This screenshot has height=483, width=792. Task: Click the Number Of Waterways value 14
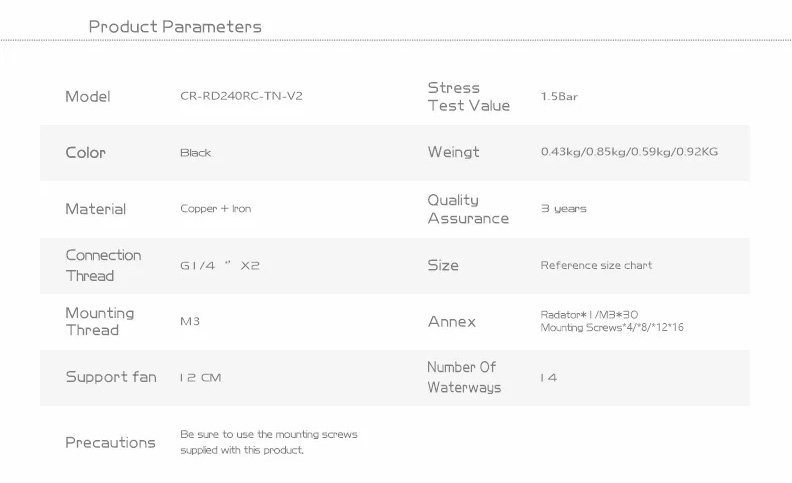pos(549,377)
